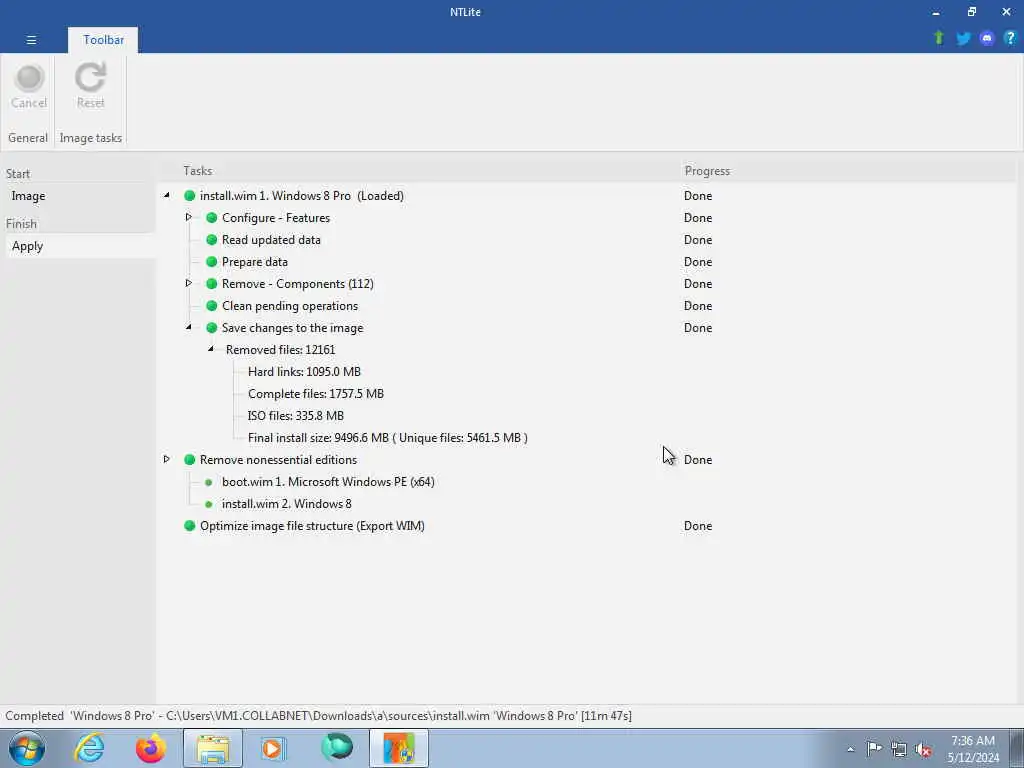Viewport: 1024px width, 768px height.
Task: Launch Firefox from the taskbar
Action: tap(150, 748)
